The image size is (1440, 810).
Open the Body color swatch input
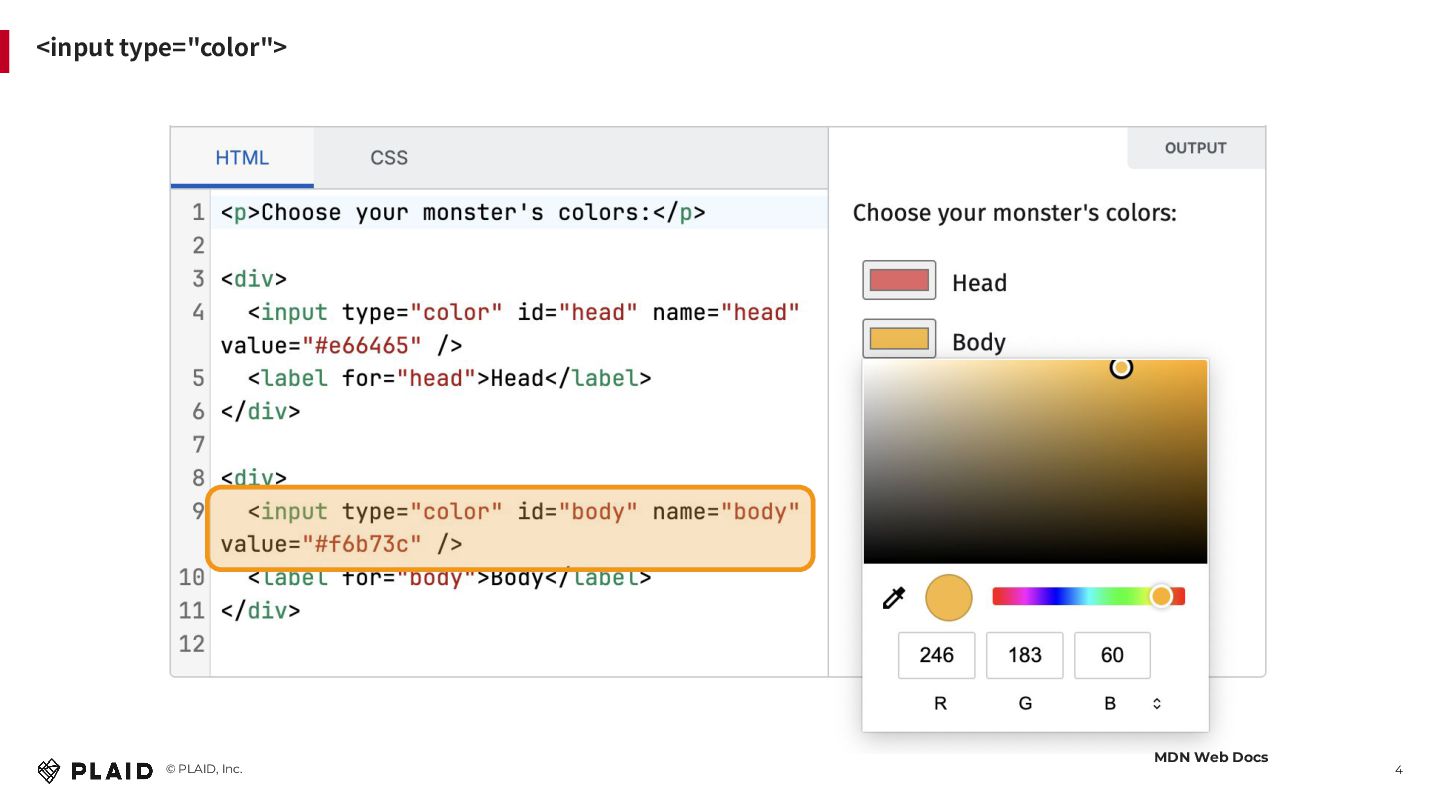[899, 339]
